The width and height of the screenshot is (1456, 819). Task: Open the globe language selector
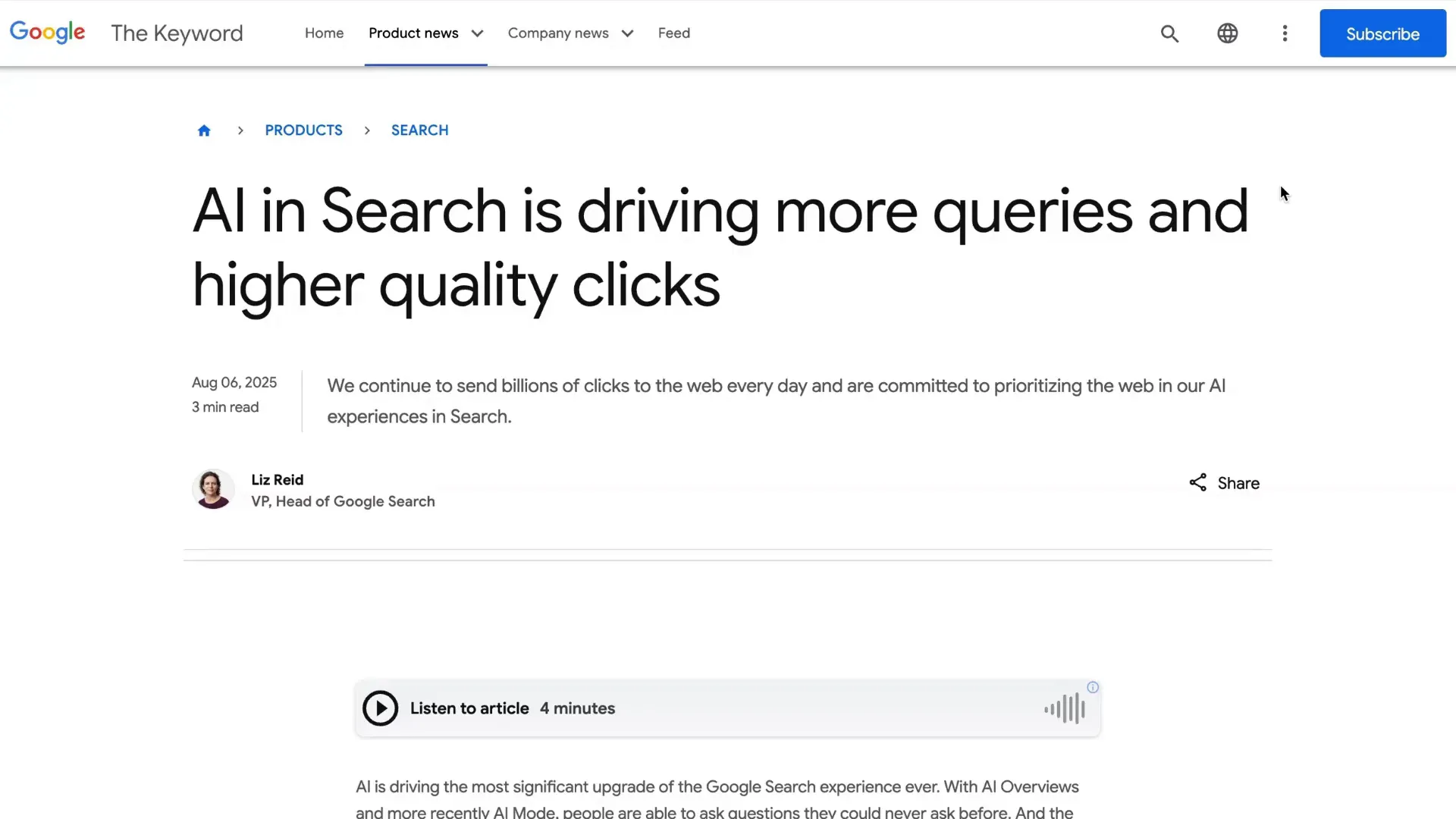coord(1227,33)
